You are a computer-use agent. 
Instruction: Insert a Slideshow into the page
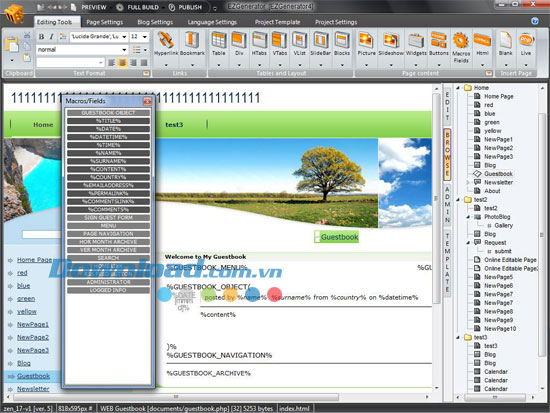(391, 44)
